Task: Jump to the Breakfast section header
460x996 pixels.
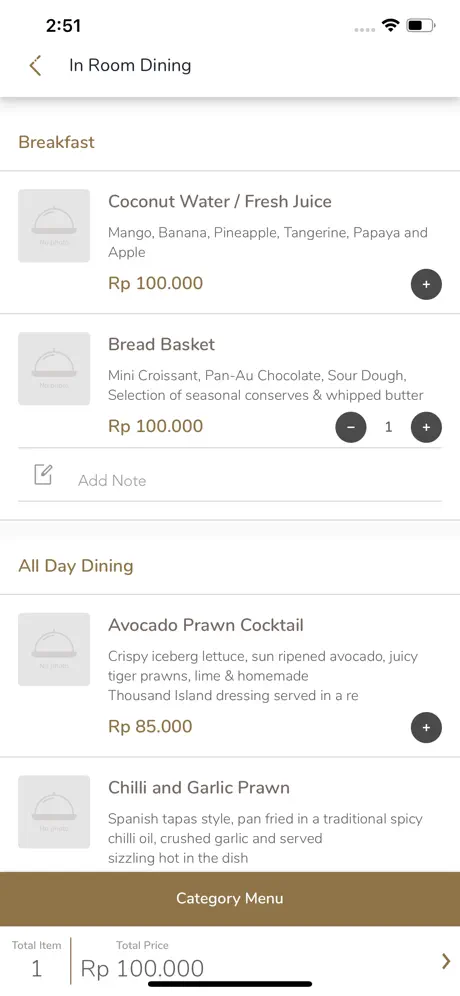Action: coord(57,142)
